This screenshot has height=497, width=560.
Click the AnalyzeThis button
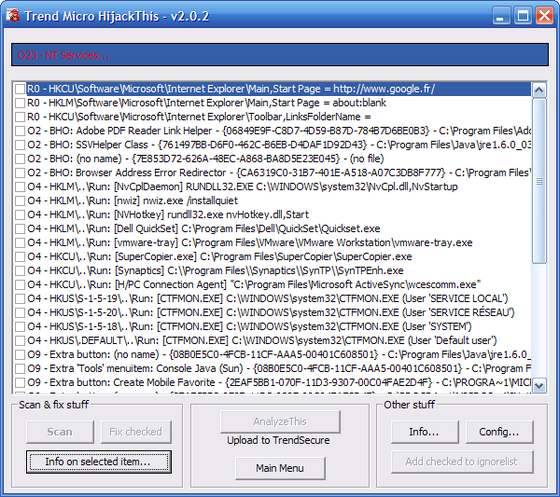[x=280, y=421]
